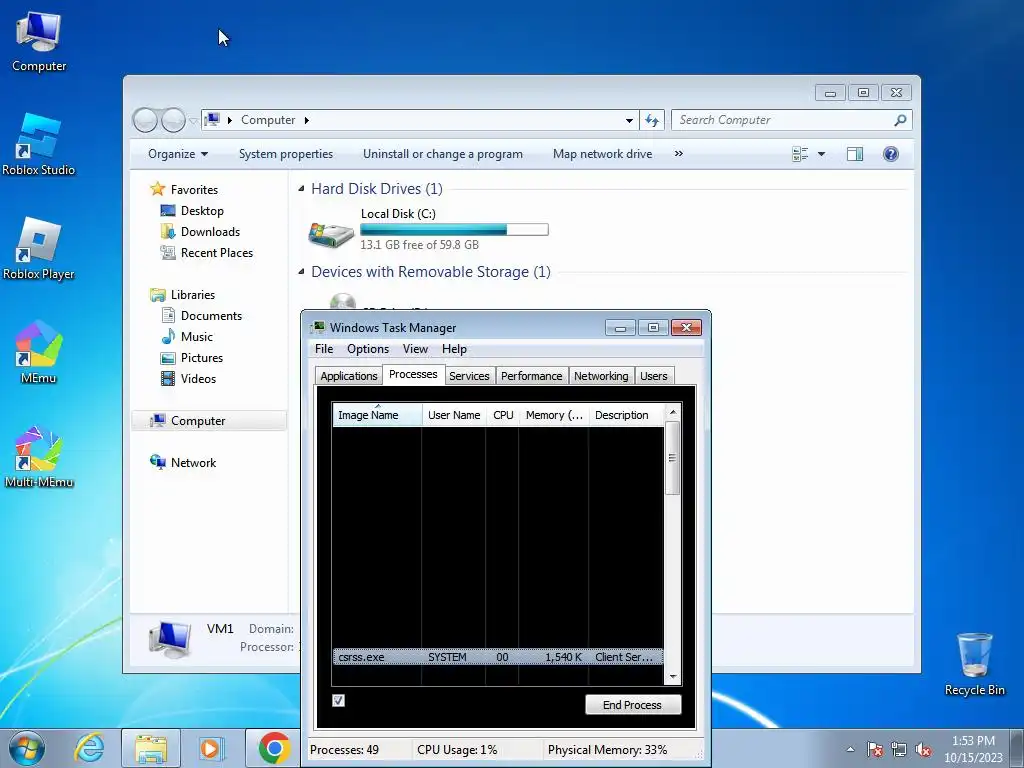The height and width of the screenshot is (768, 1024).
Task: Switch to Users tab
Action: click(653, 376)
